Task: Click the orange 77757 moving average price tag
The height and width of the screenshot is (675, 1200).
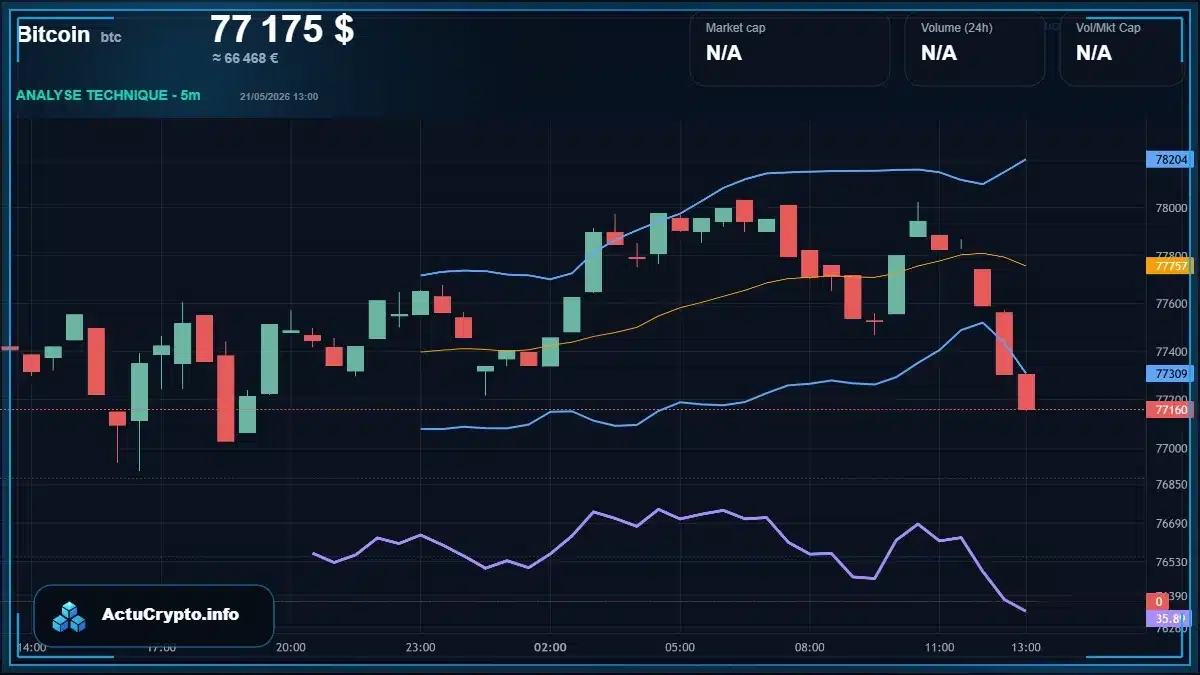Action: pos(1171,266)
